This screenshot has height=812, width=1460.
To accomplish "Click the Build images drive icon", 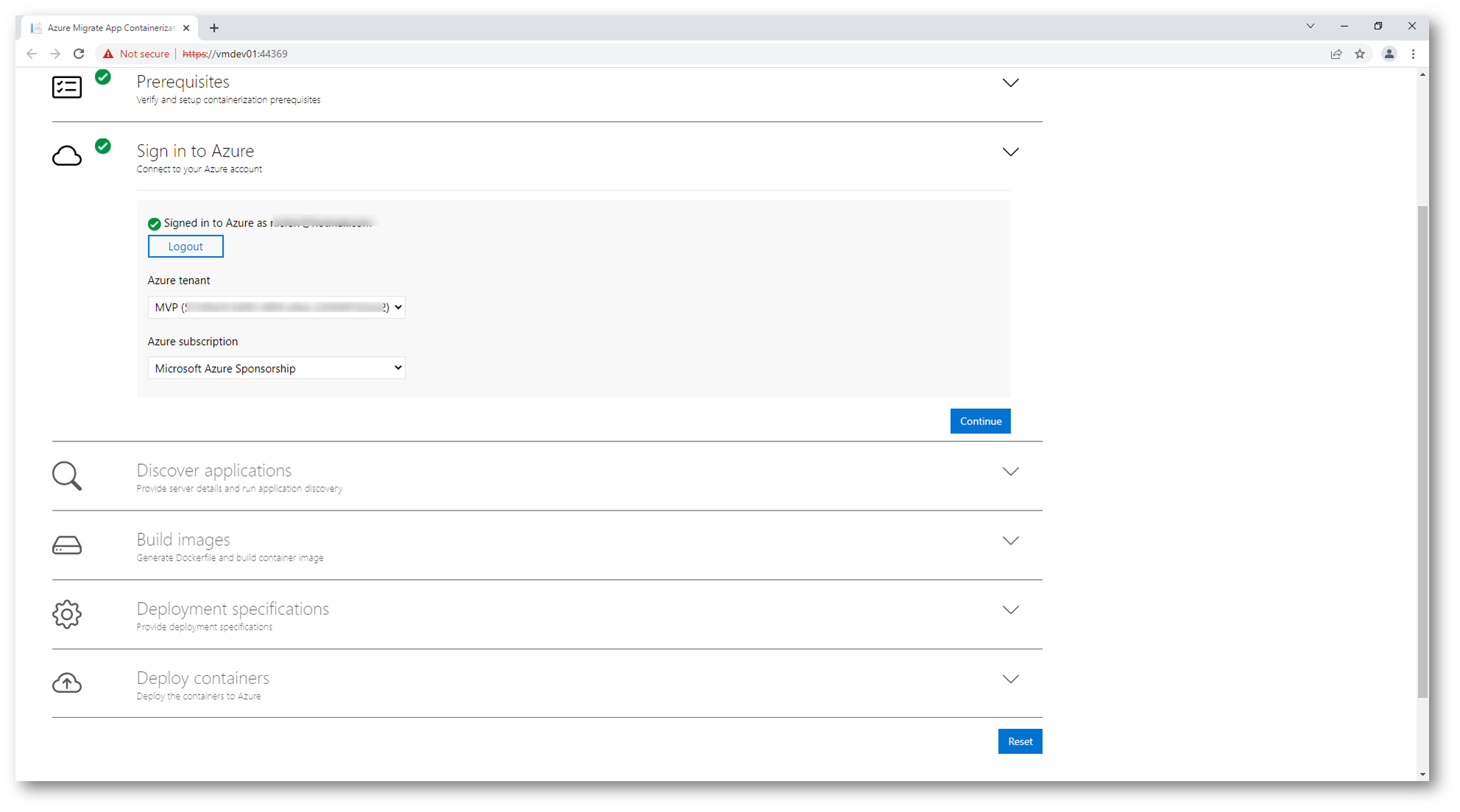I will pyautogui.click(x=66, y=545).
